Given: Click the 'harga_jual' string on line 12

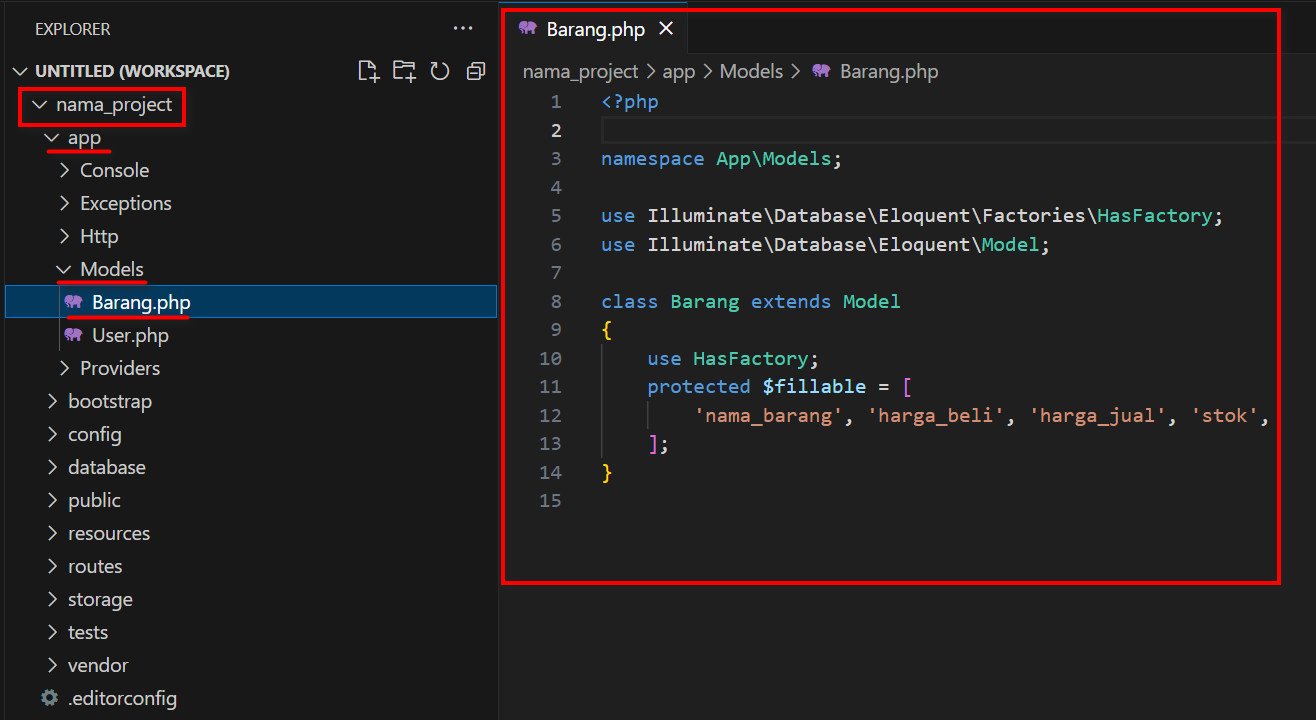Looking at the screenshot, I should click(1097, 415).
